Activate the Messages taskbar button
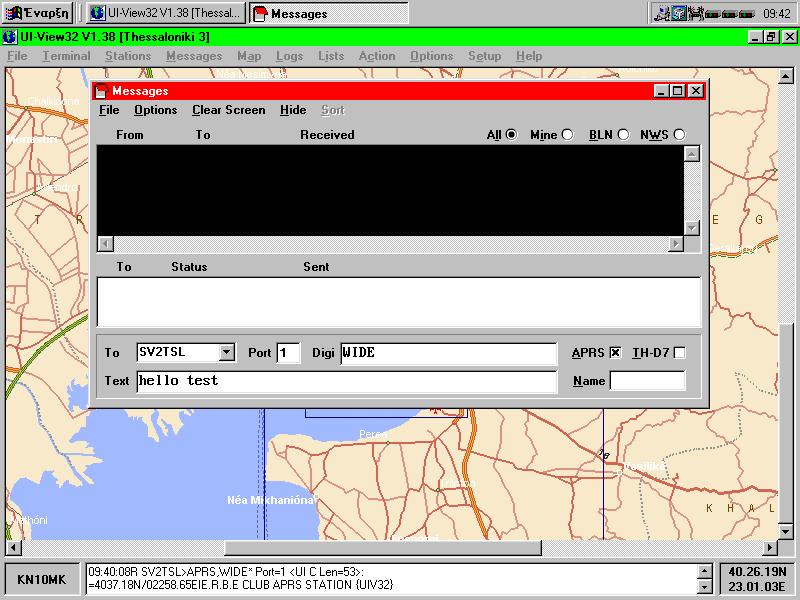This screenshot has width=800, height=600. pyautogui.click(x=329, y=13)
